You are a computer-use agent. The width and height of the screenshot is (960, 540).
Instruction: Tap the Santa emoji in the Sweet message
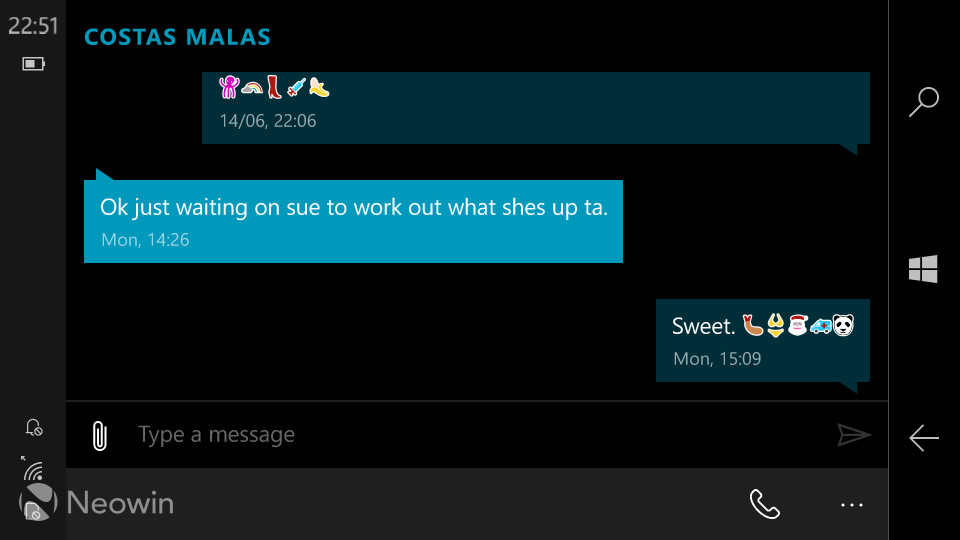(798, 325)
